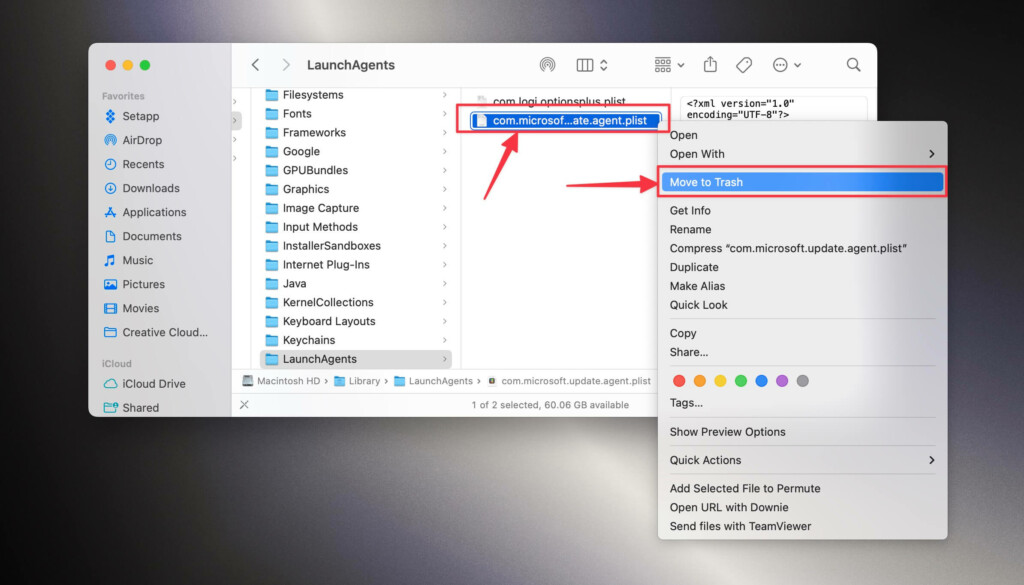This screenshot has height=585, width=1024.
Task: Open the More actions dropdown chevron
Action: (797, 65)
